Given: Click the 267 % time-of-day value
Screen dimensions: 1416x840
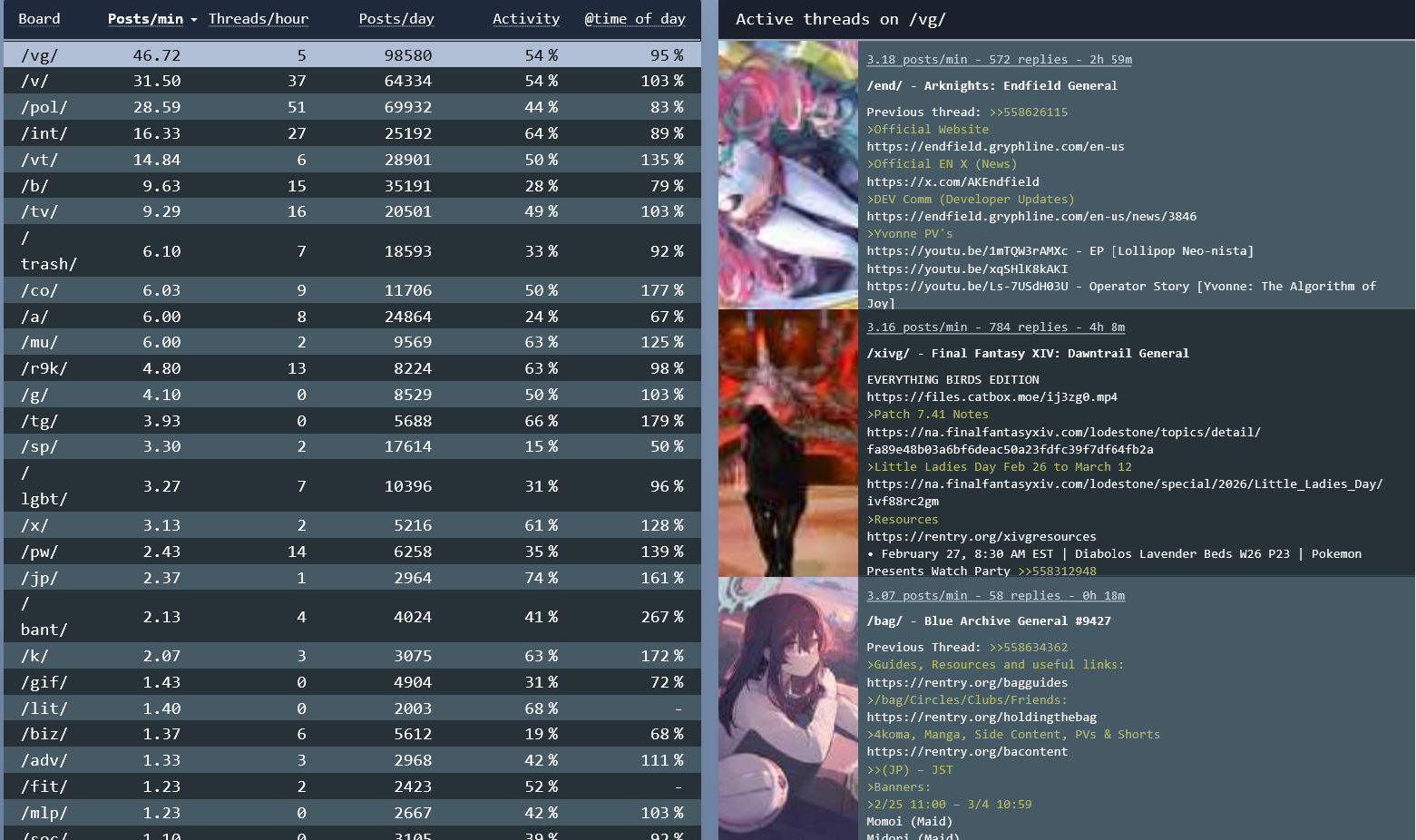Looking at the screenshot, I should [662, 617].
